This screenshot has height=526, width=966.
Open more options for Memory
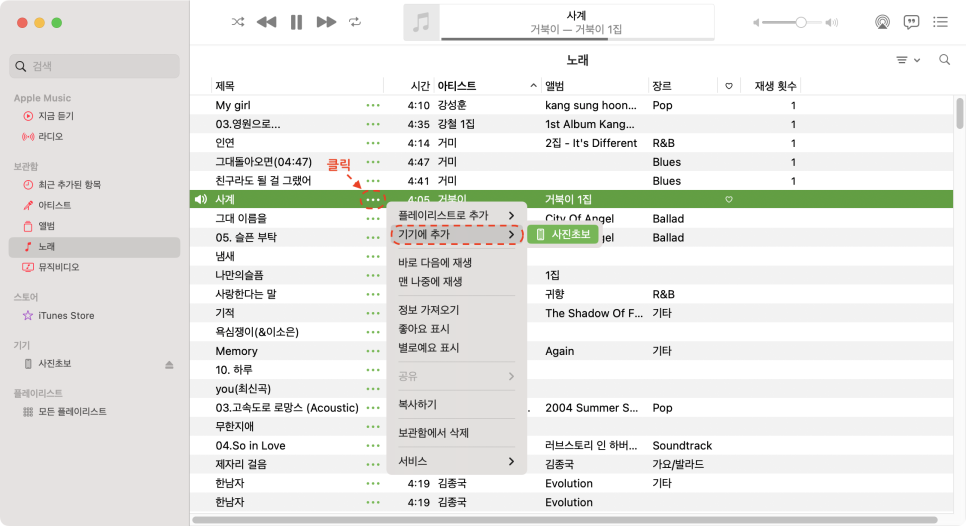(373, 351)
